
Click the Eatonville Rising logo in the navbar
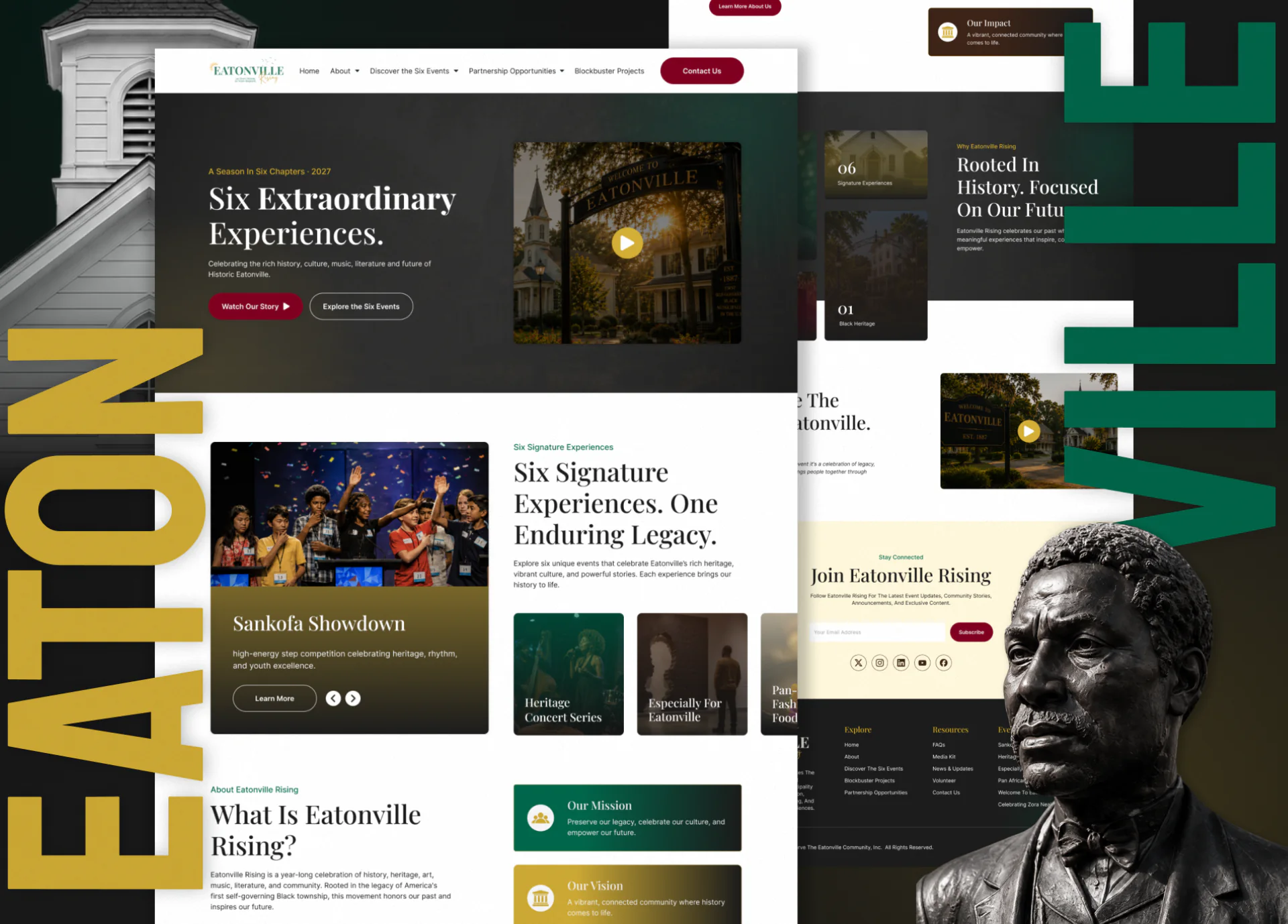coord(247,71)
